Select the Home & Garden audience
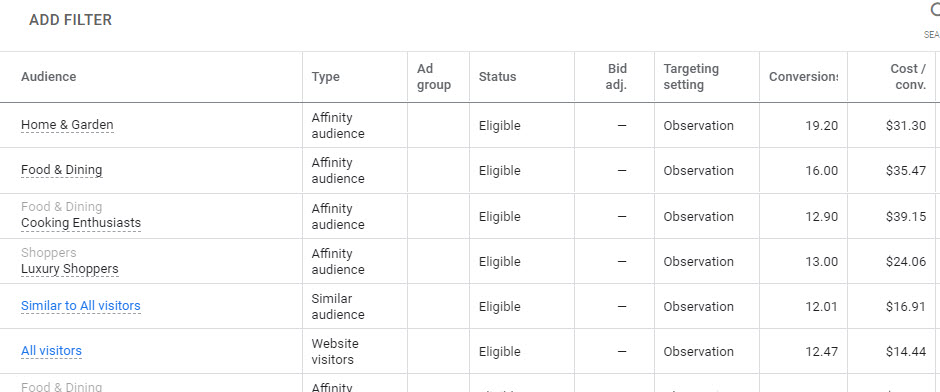 point(67,125)
